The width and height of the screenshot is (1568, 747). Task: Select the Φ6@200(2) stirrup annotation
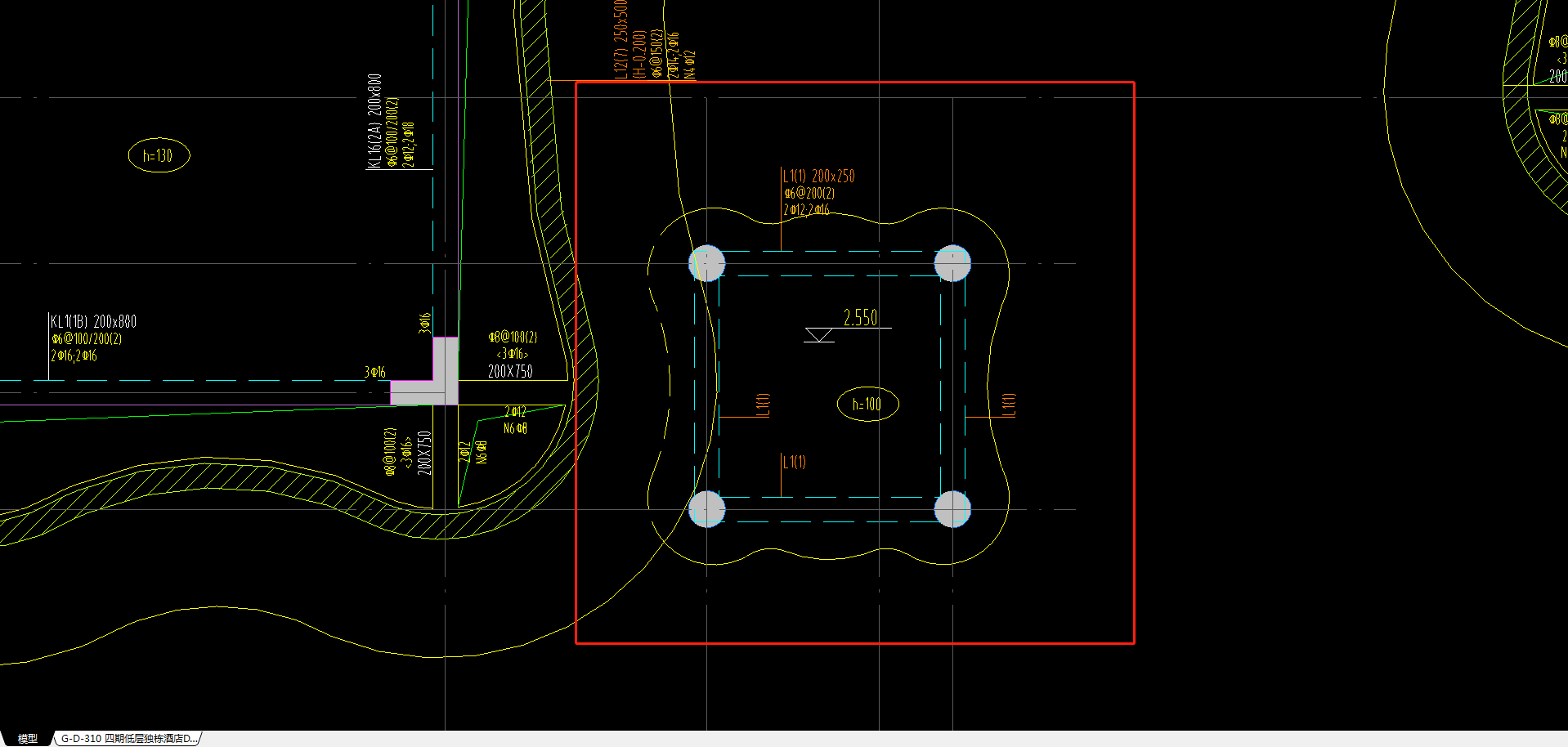click(x=809, y=194)
